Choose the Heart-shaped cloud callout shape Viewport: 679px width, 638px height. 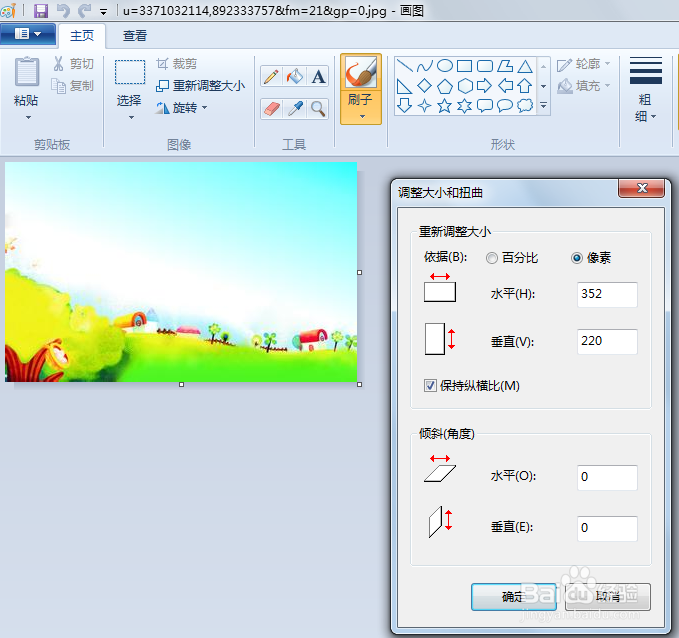(525, 106)
